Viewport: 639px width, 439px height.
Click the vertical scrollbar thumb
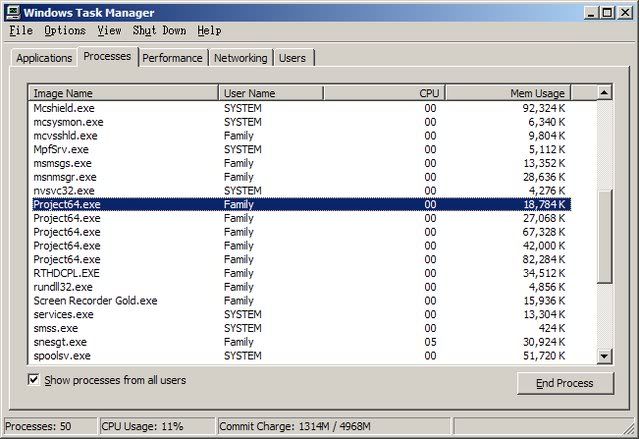pyautogui.click(x=604, y=236)
